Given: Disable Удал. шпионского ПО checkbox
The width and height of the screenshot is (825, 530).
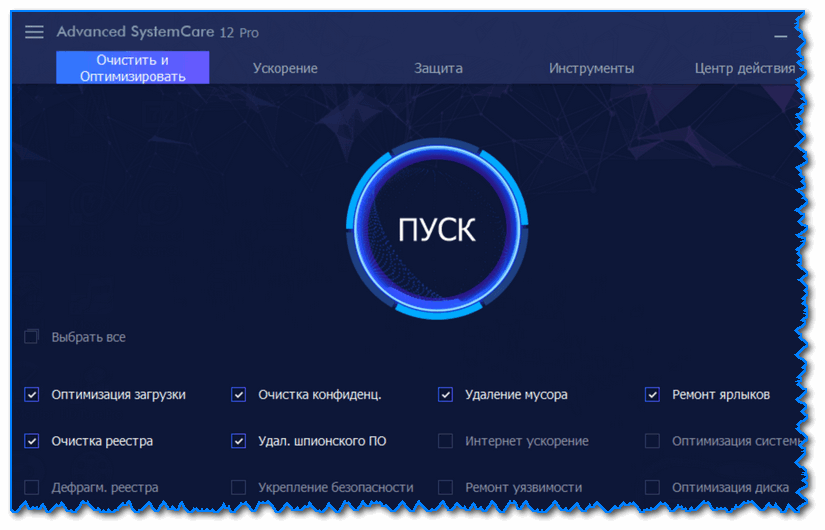Looking at the screenshot, I should click(x=238, y=441).
